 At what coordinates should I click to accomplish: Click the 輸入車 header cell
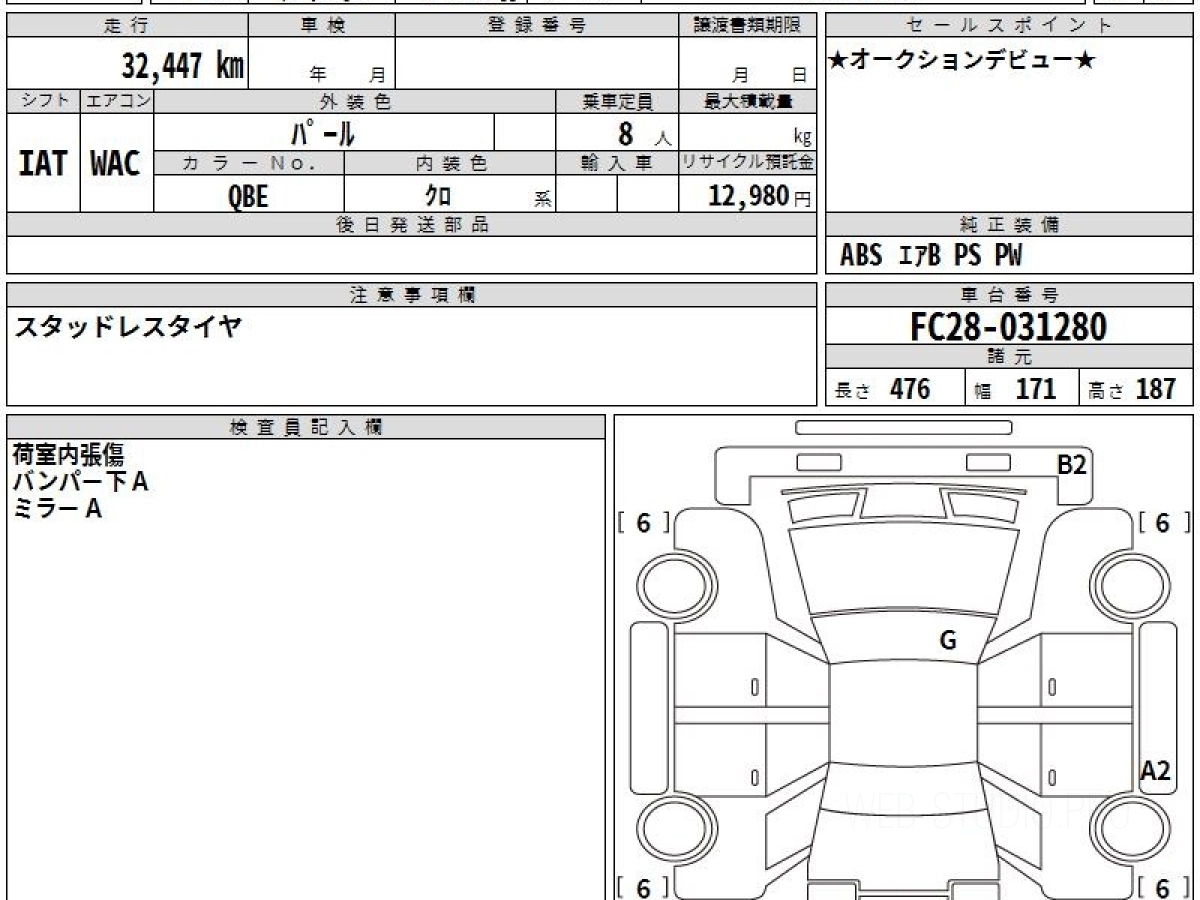(x=617, y=163)
